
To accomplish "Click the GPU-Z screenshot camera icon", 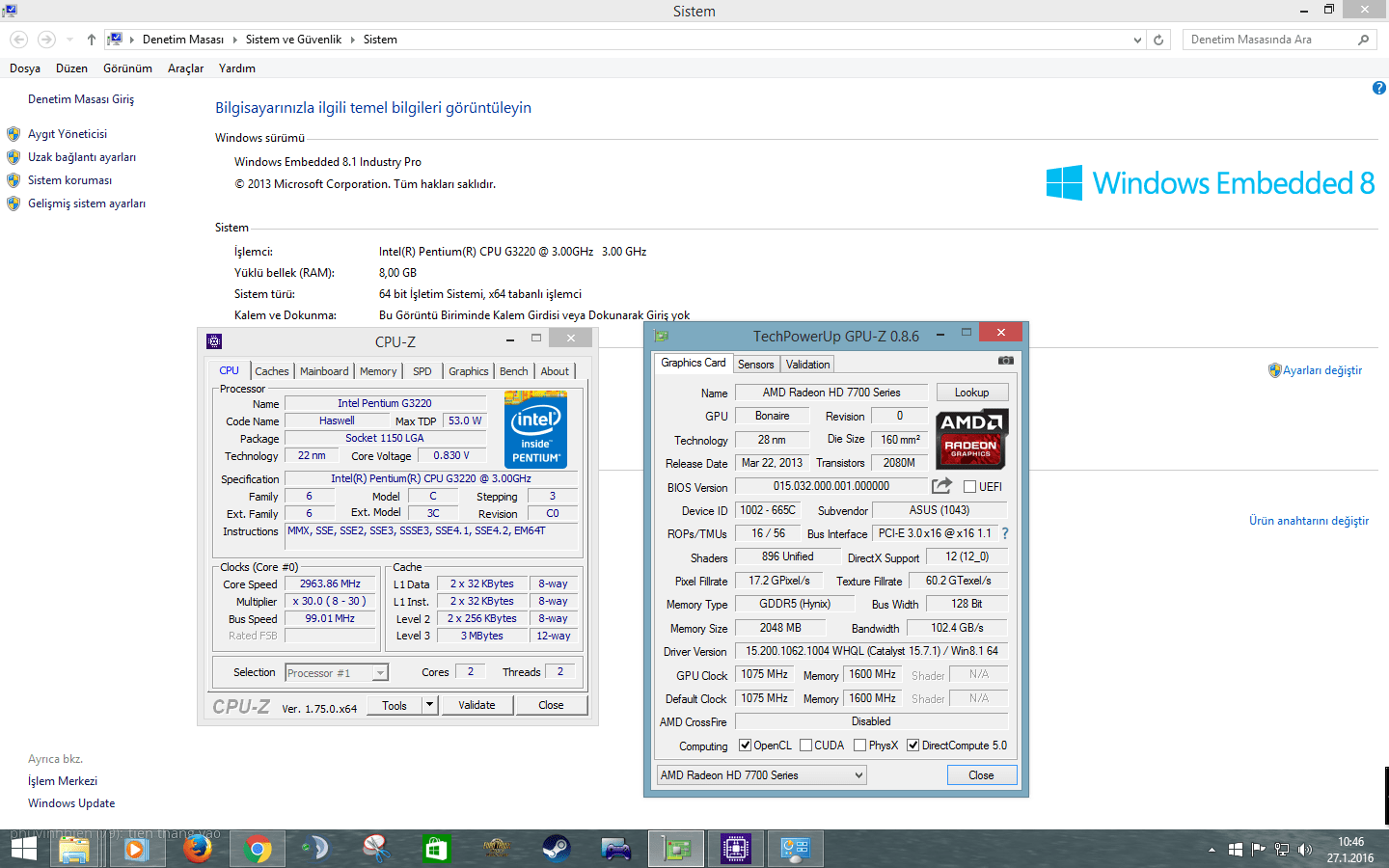I will tap(1005, 361).
